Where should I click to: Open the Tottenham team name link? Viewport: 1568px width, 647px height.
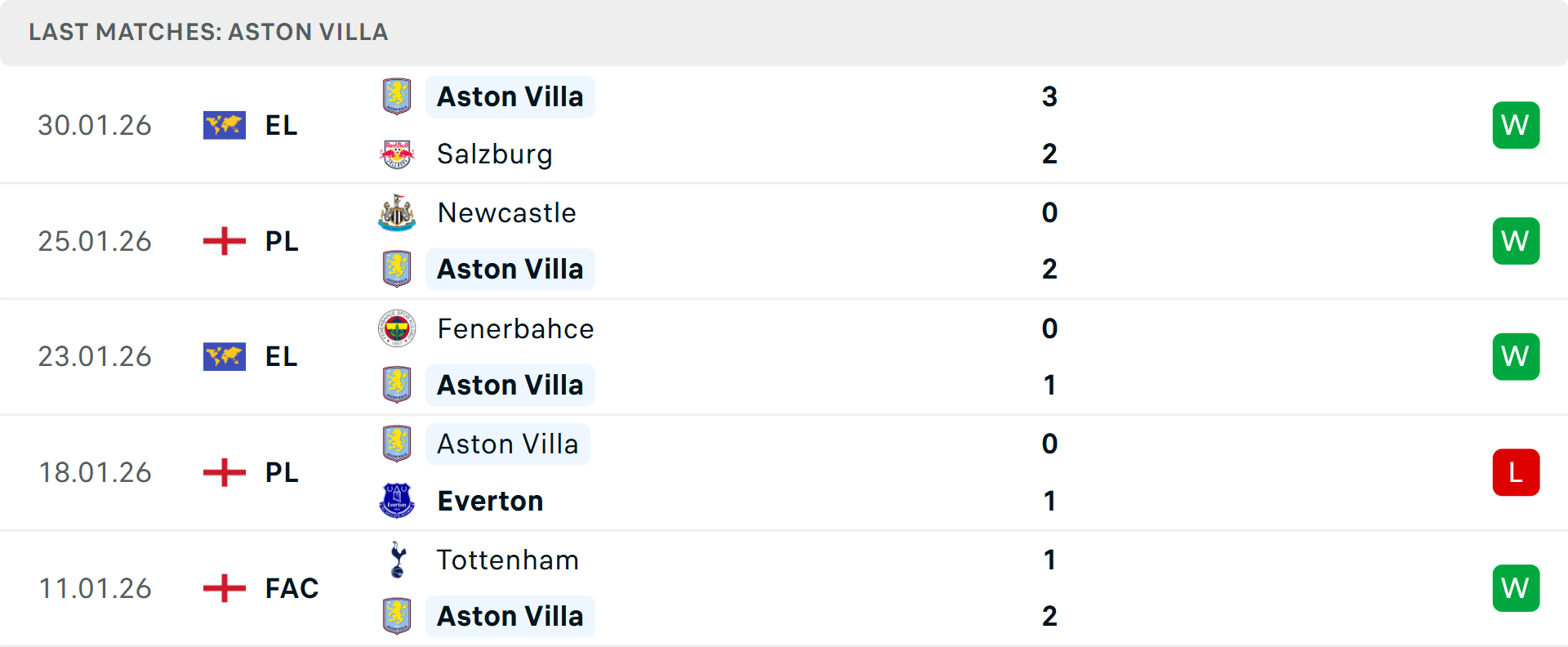pos(508,560)
